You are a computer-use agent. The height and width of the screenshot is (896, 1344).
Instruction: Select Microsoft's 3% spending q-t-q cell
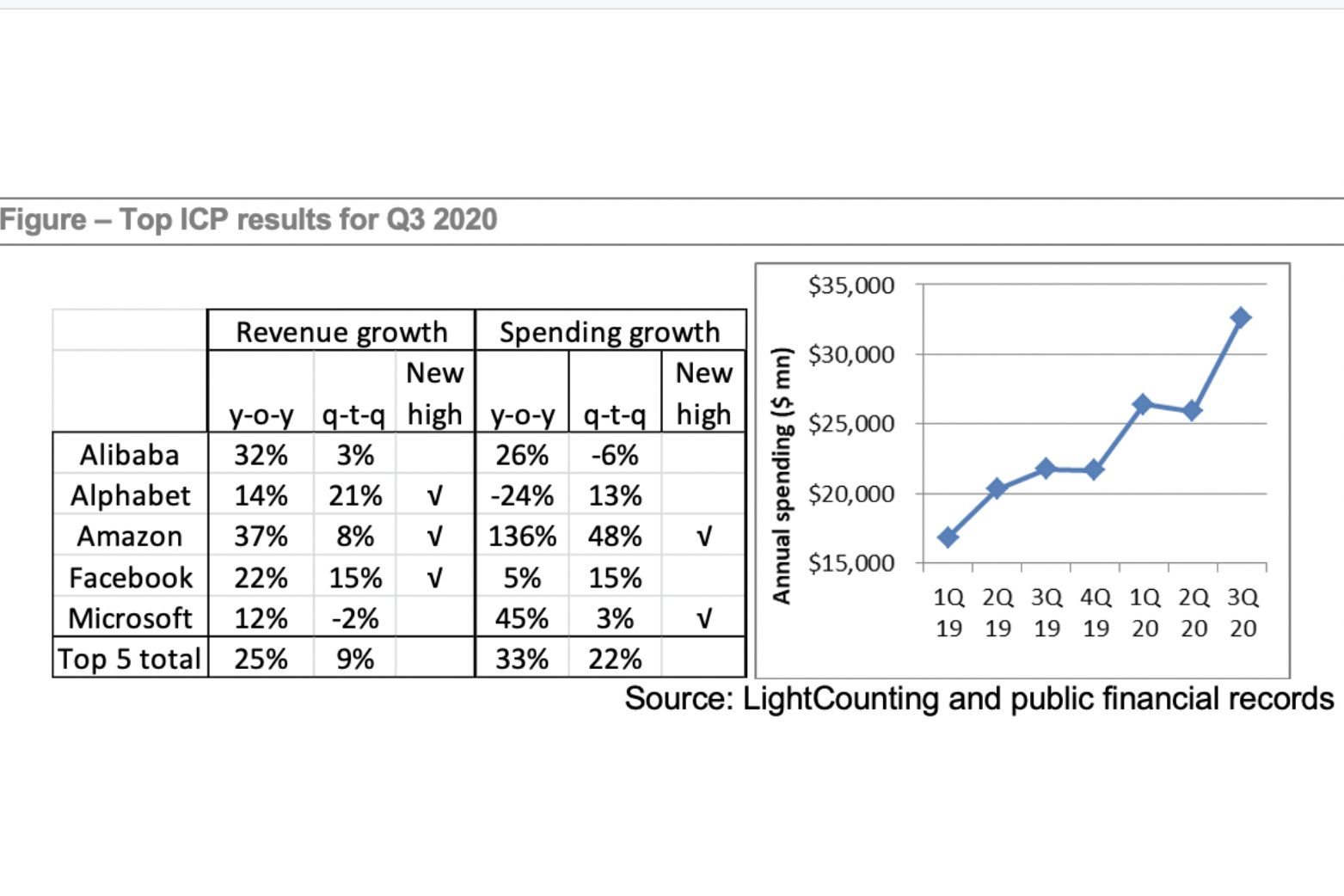pos(615,617)
